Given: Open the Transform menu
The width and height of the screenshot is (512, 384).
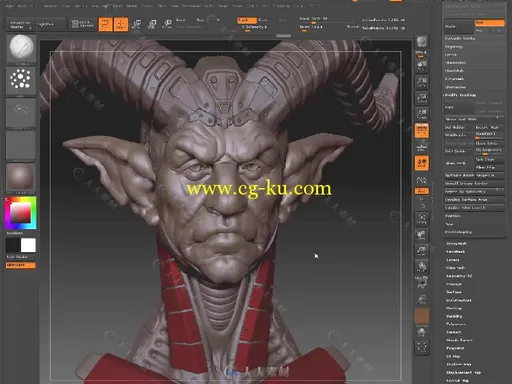Looking at the screenshot, I should [x=282, y=6].
